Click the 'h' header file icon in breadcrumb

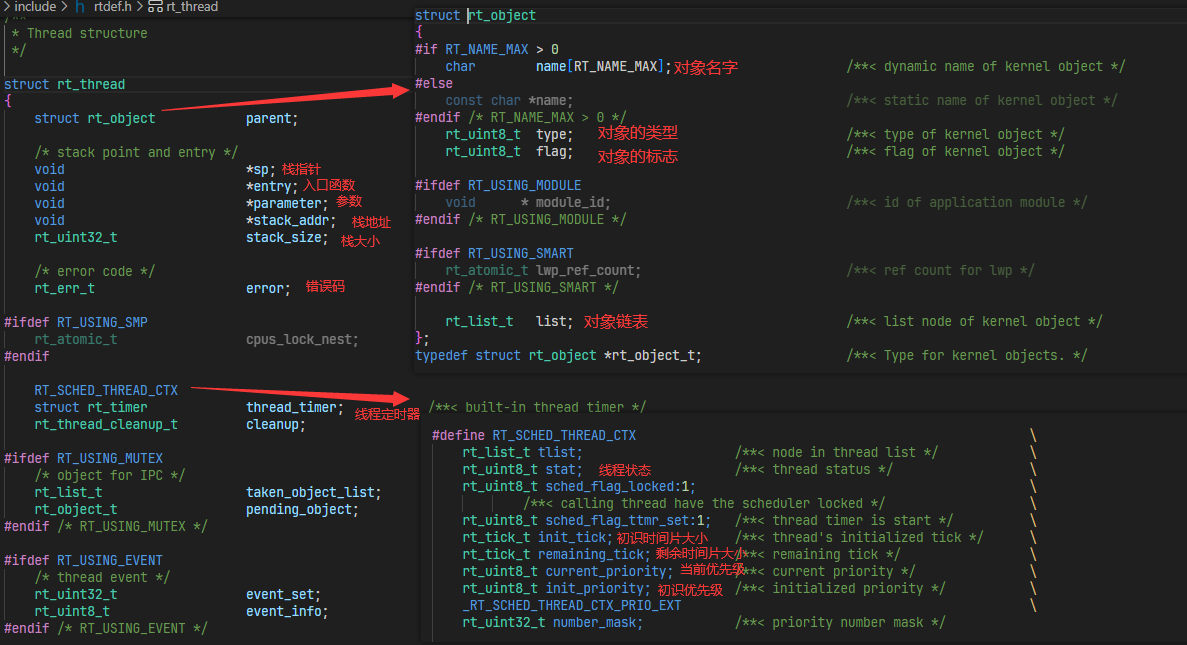tap(79, 7)
